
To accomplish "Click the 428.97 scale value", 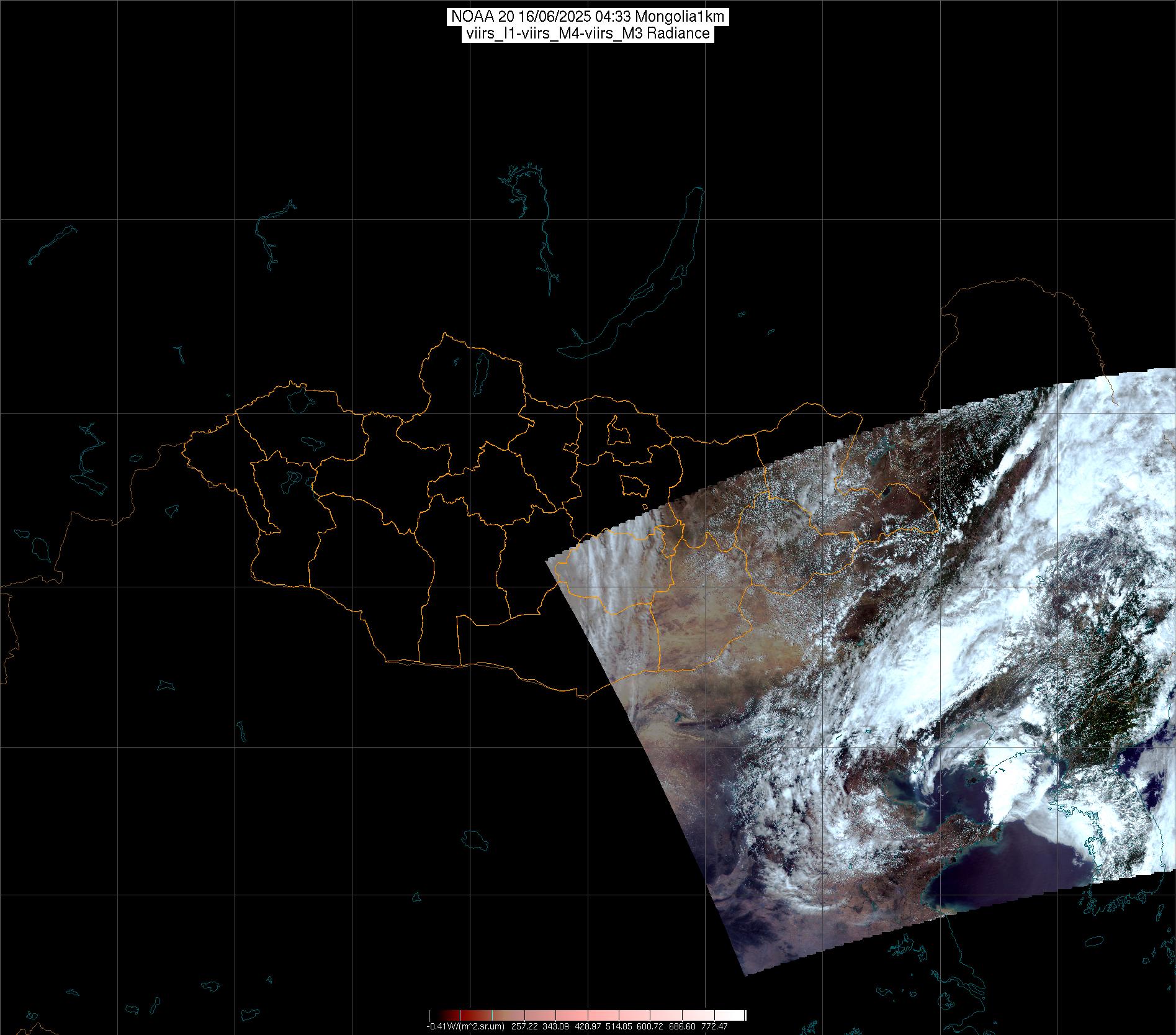I will 588,1026.
